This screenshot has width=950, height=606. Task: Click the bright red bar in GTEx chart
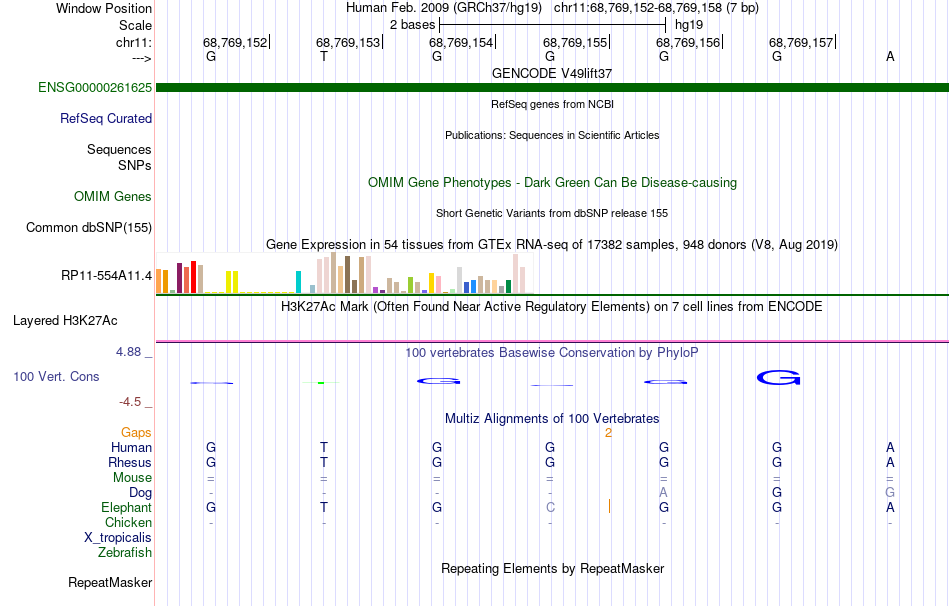(193, 278)
